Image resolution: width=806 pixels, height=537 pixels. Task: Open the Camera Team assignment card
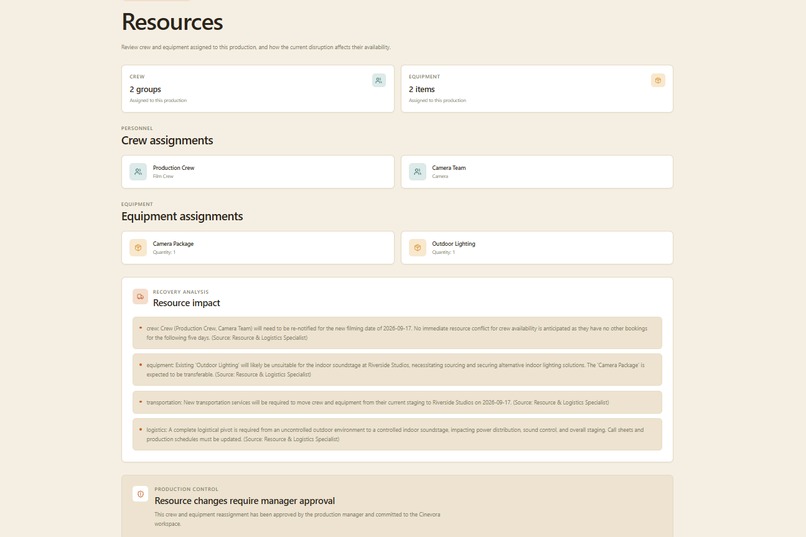point(537,172)
